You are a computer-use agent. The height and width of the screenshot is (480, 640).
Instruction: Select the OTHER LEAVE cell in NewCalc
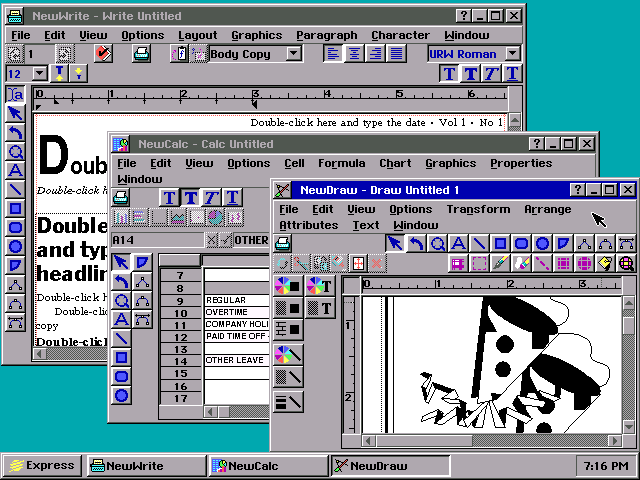(237, 360)
